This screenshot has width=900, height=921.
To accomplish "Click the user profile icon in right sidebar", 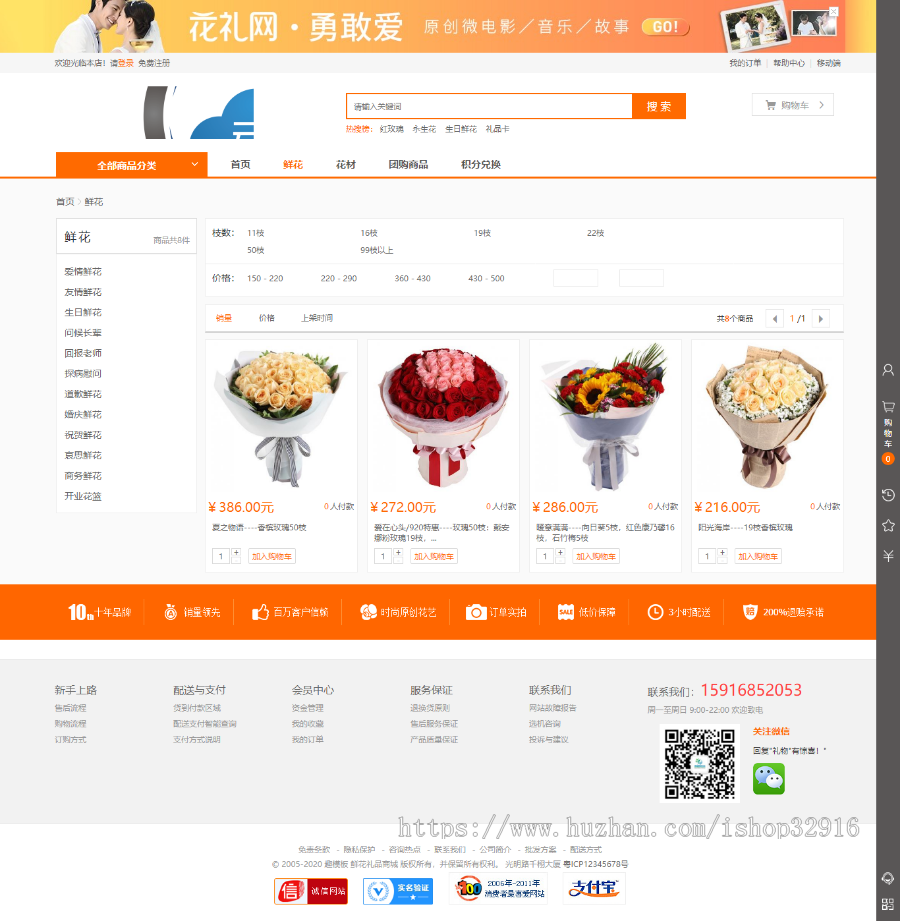I will tap(888, 370).
